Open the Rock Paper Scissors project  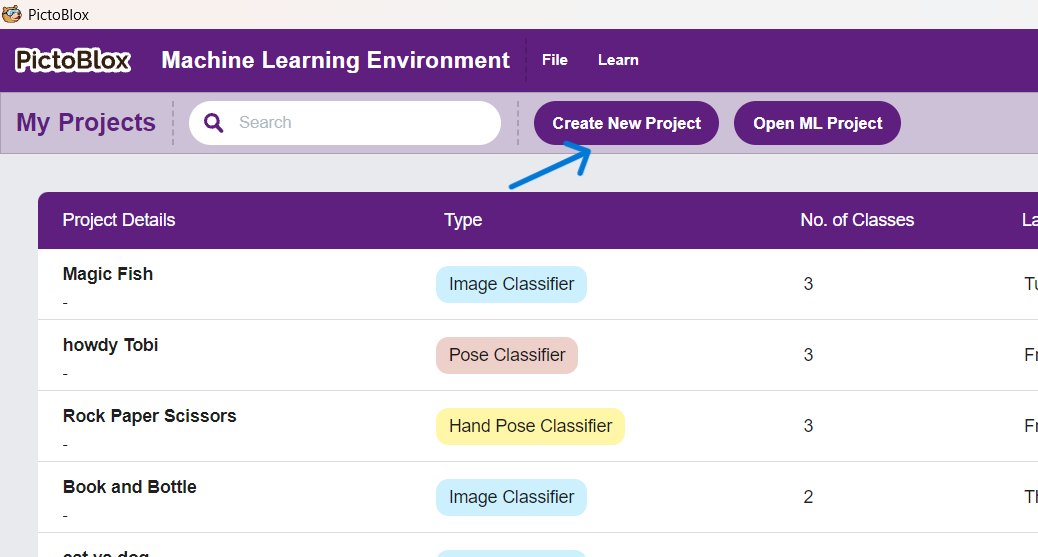pos(150,415)
